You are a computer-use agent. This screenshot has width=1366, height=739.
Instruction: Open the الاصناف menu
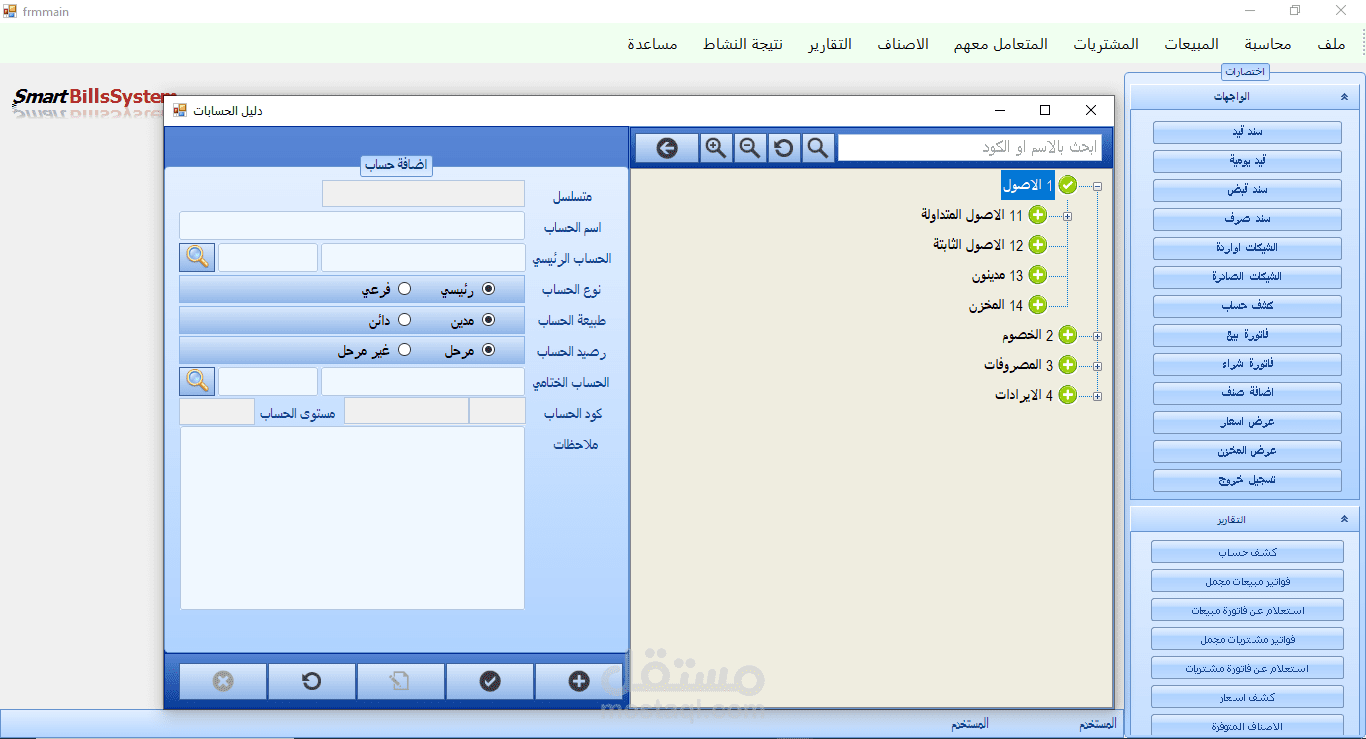(x=903, y=44)
